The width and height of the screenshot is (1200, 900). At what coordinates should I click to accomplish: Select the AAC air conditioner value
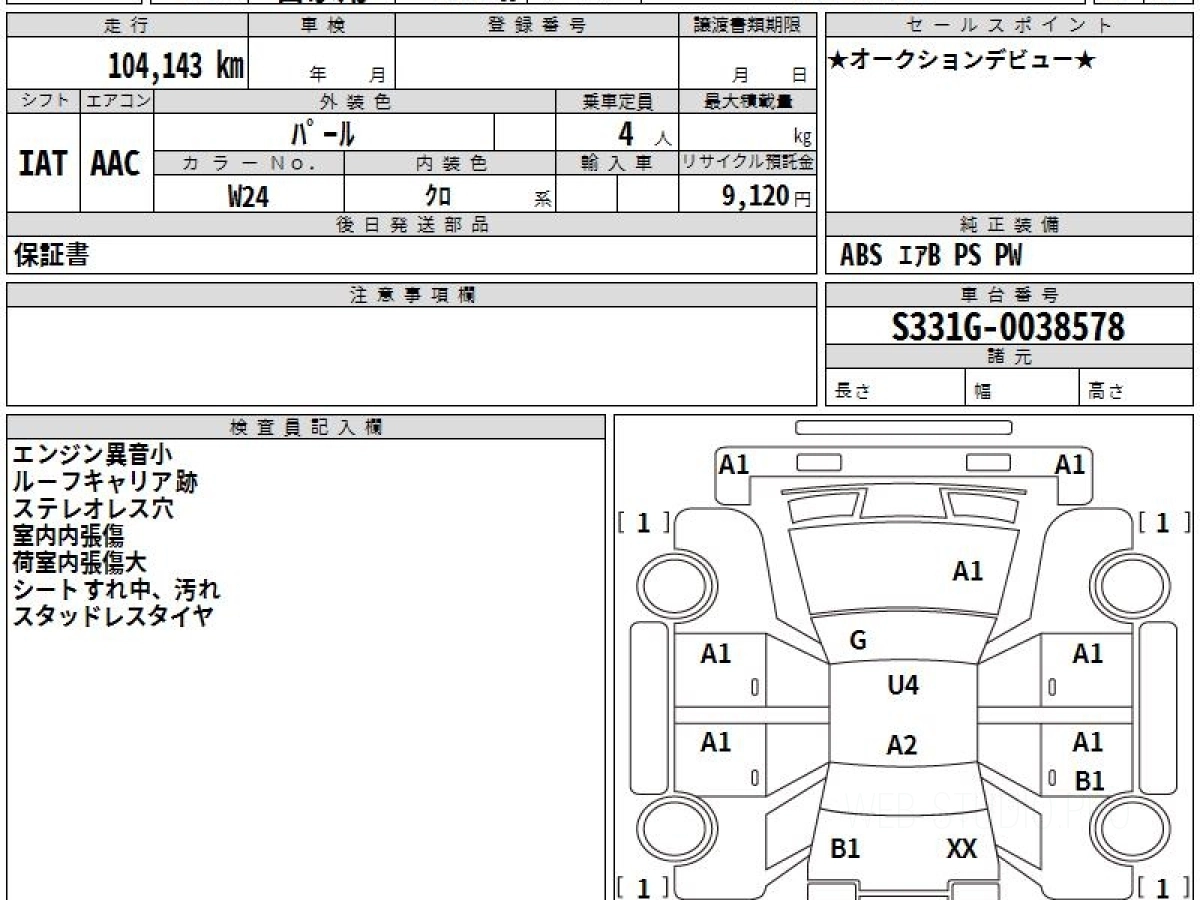(x=116, y=164)
